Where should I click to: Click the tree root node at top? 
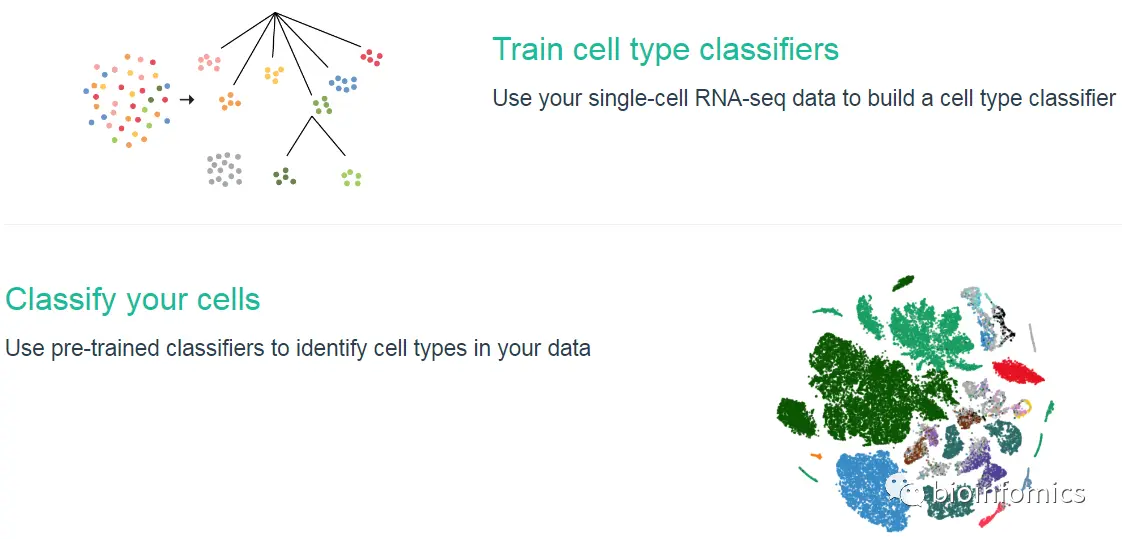(x=275, y=13)
